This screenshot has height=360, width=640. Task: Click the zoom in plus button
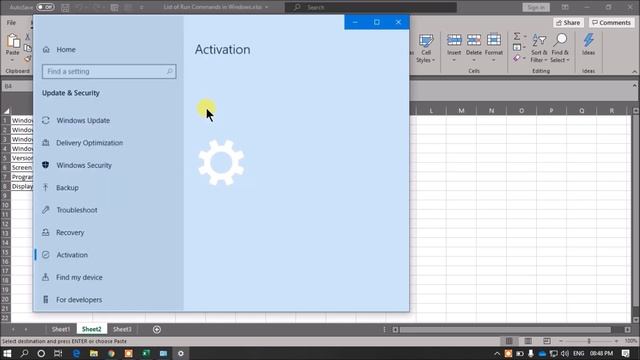pos(616,341)
